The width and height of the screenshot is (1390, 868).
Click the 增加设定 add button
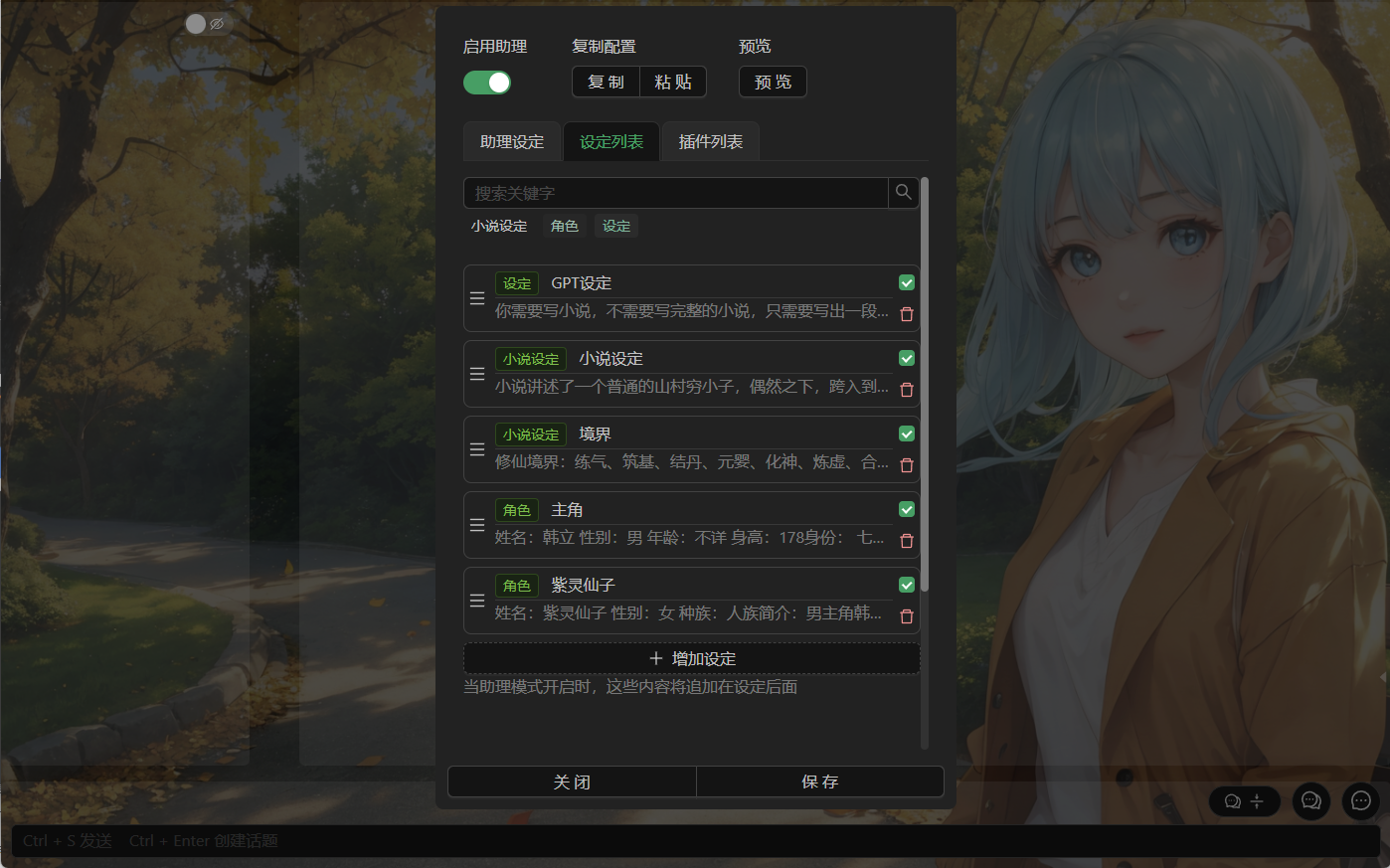[692, 658]
